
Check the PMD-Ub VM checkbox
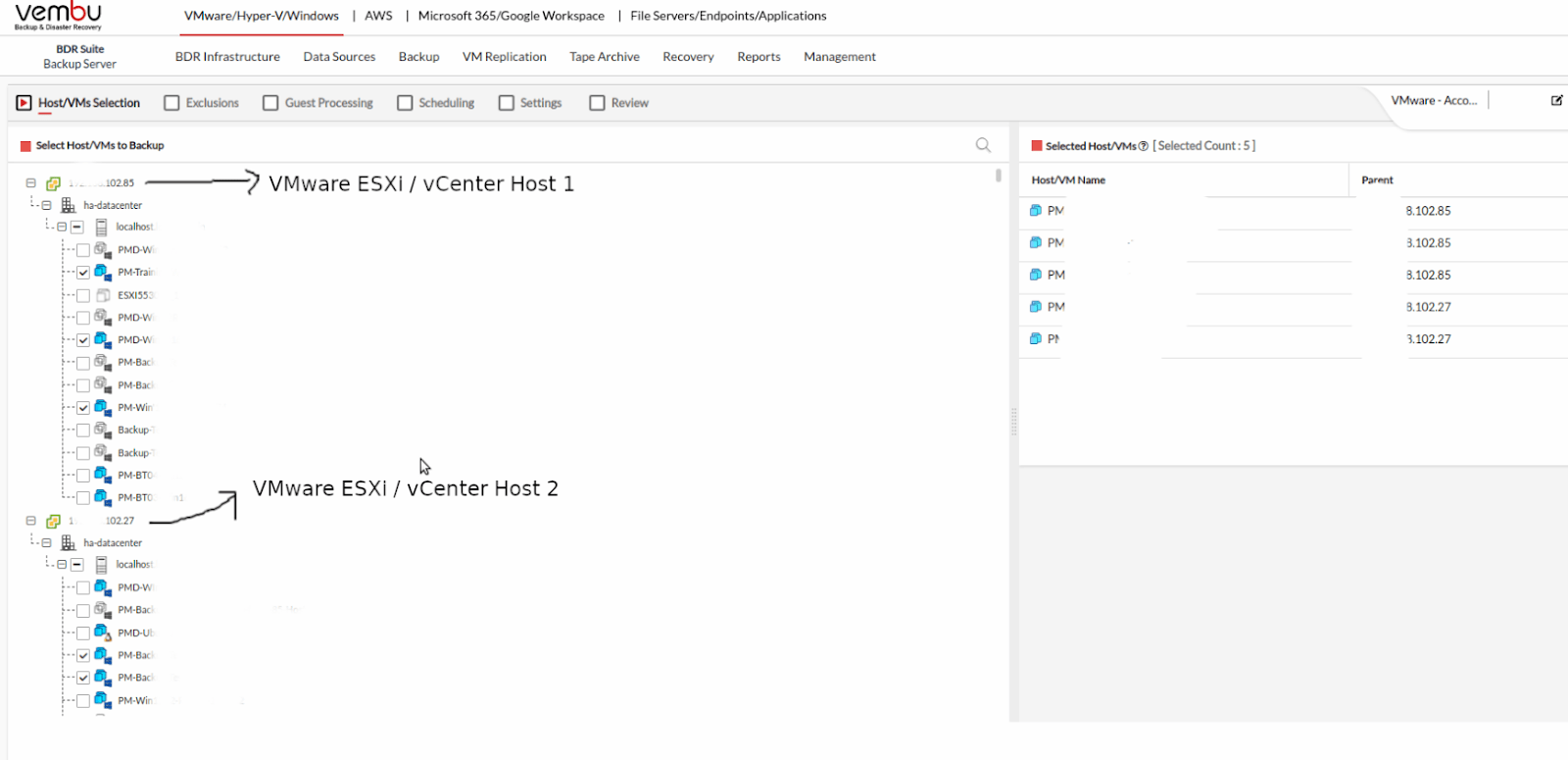click(83, 633)
